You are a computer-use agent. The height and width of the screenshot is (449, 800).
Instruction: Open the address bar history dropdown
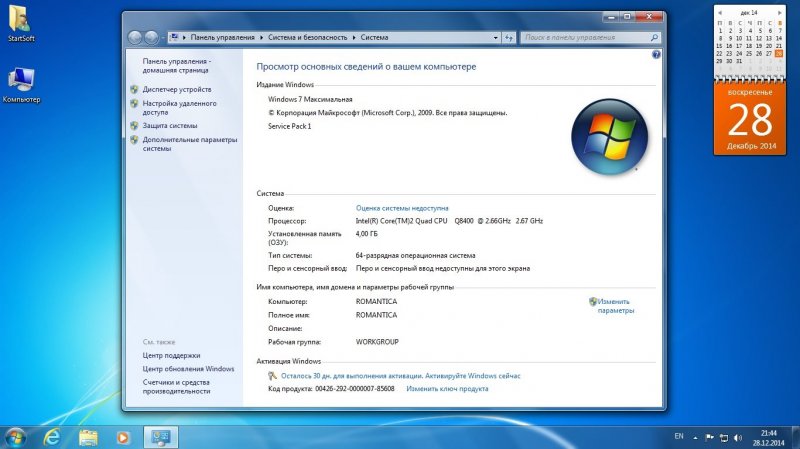pyautogui.click(x=495, y=37)
